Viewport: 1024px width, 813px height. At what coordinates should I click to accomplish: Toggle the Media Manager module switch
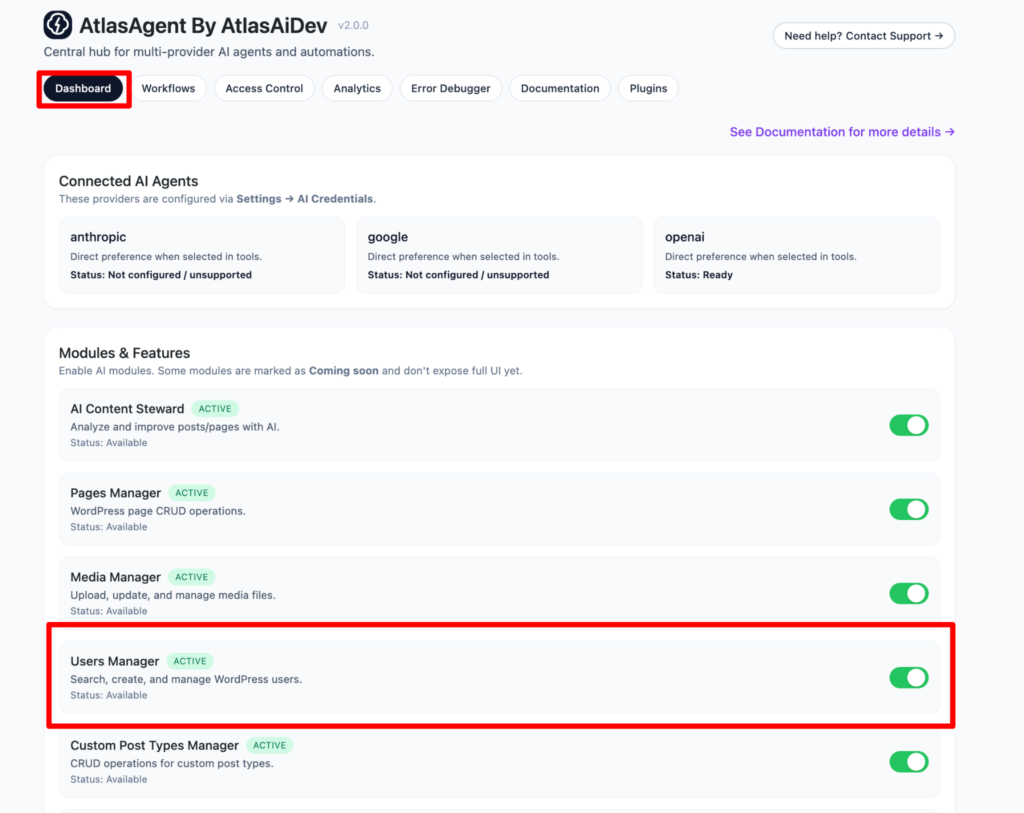(x=908, y=594)
